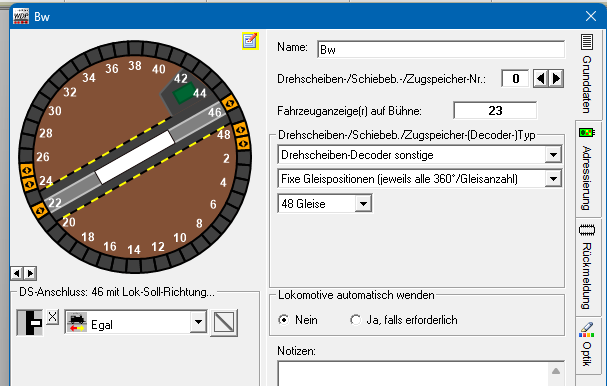
Task: Click the turntable number field showing 0
Action: click(x=515, y=79)
